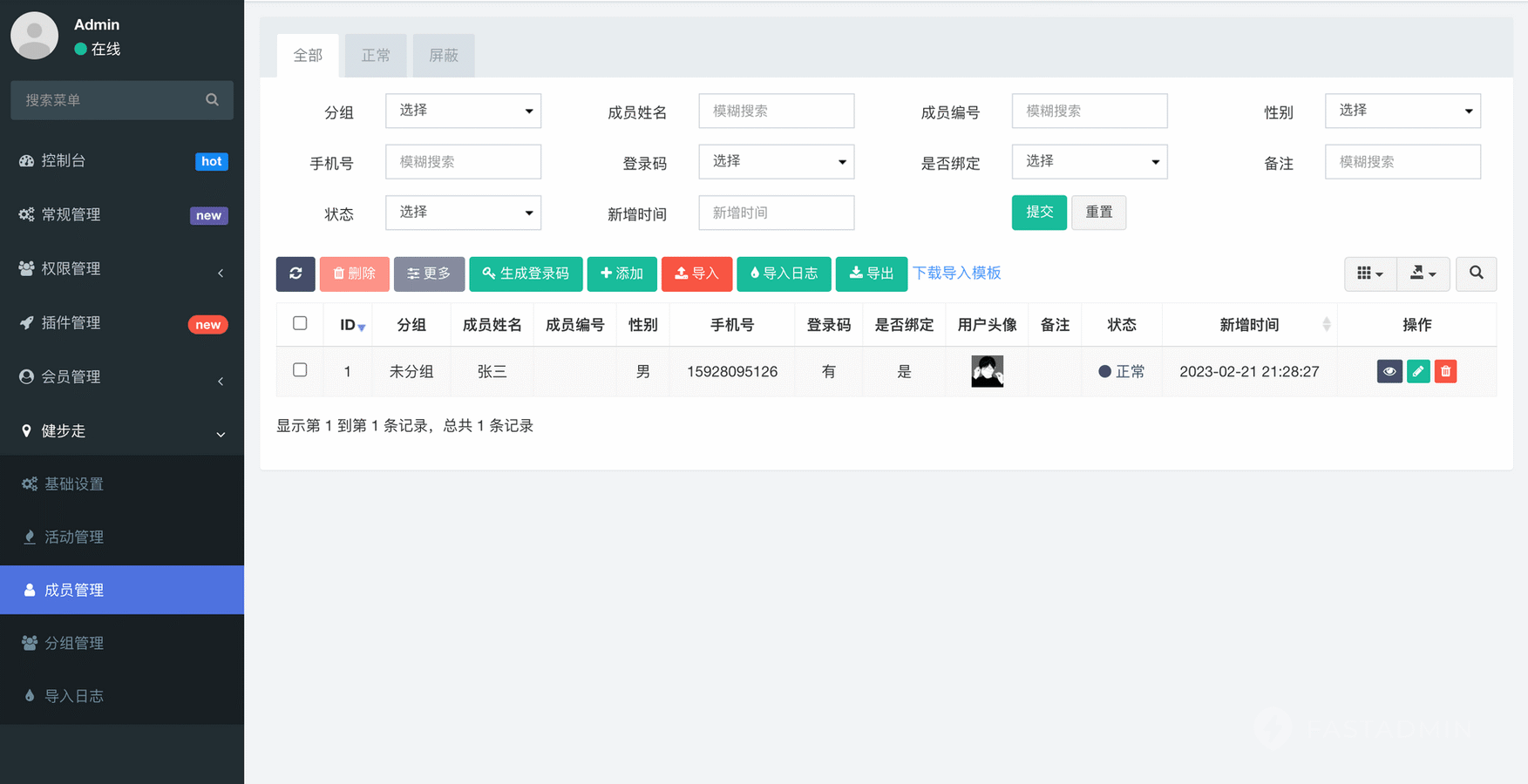Open 分组管理 in the sidebar

click(74, 643)
